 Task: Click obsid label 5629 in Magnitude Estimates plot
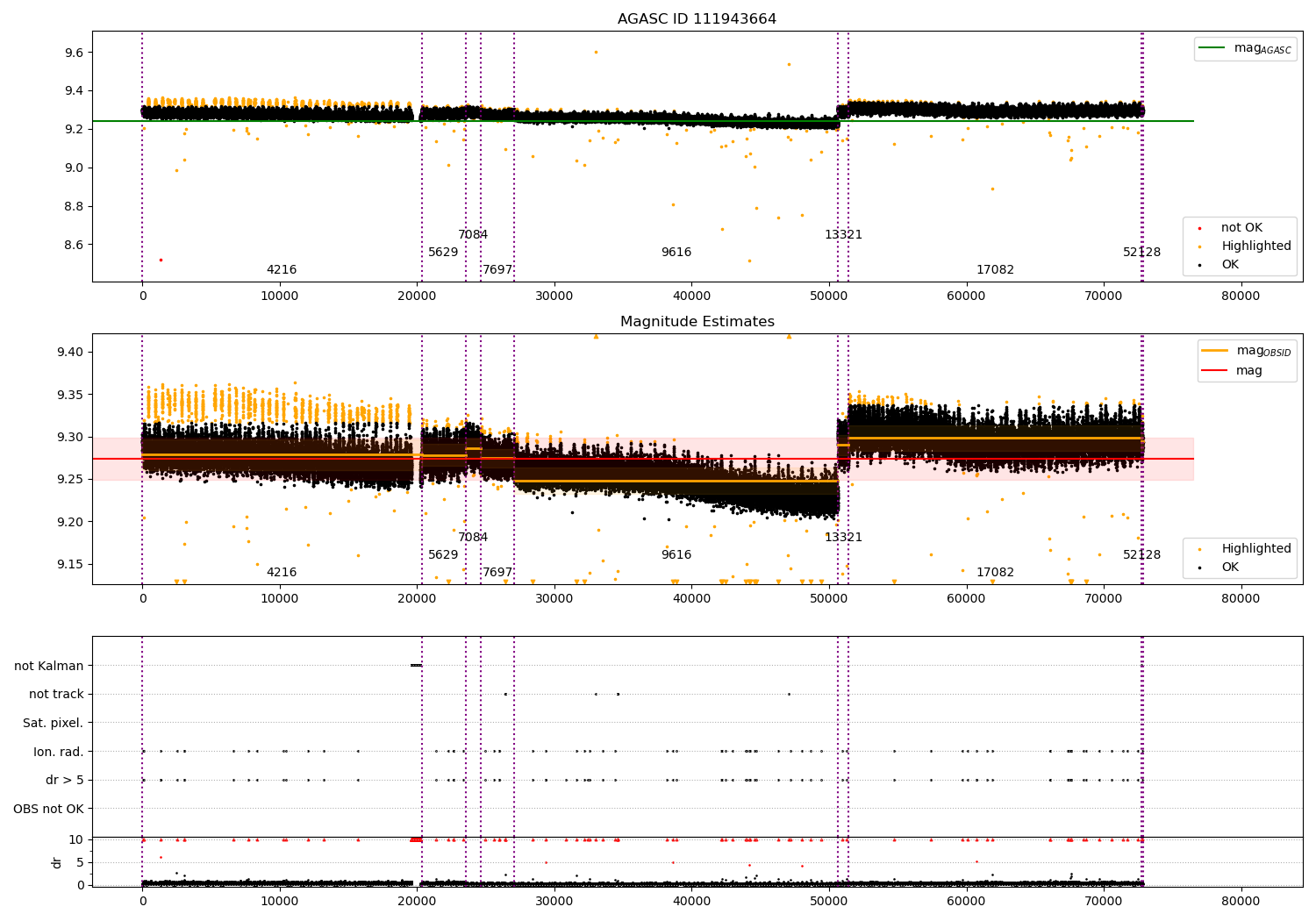pos(443,555)
